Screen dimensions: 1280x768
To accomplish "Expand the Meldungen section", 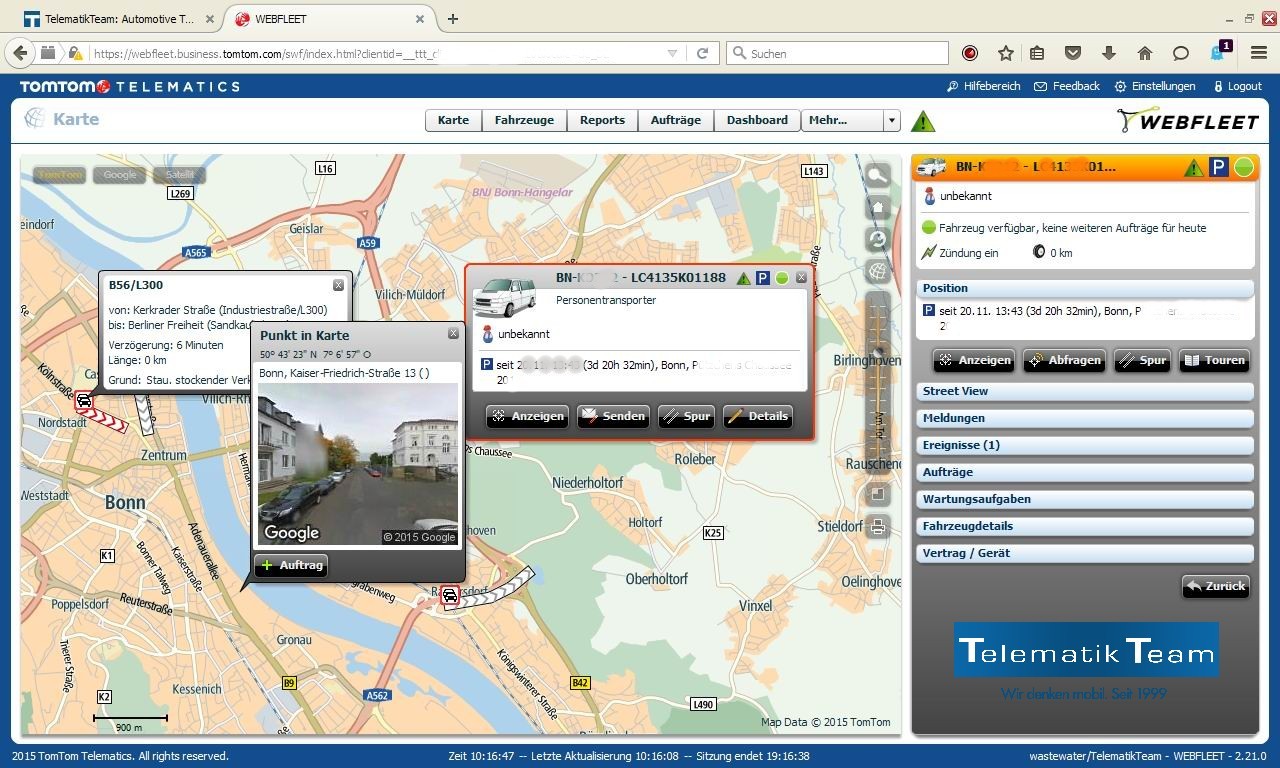I will (x=1085, y=418).
